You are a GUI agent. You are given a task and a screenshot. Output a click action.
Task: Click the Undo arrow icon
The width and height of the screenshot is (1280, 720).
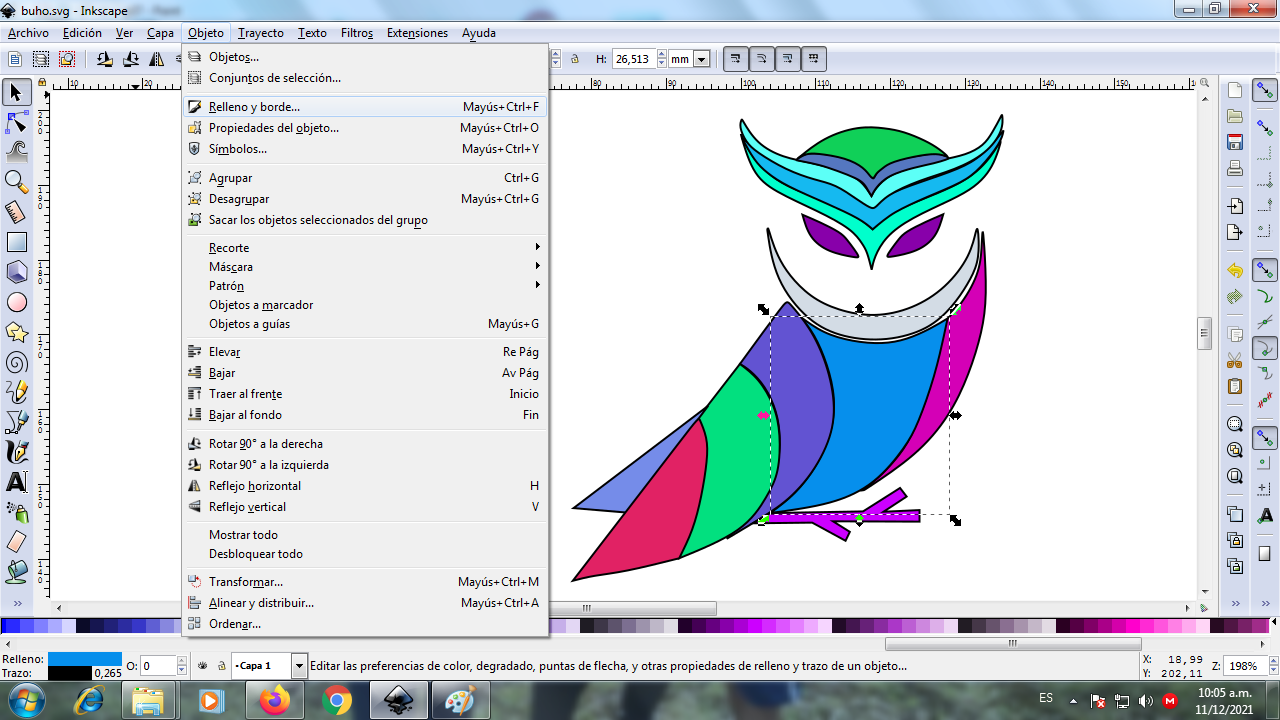click(1235, 271)
